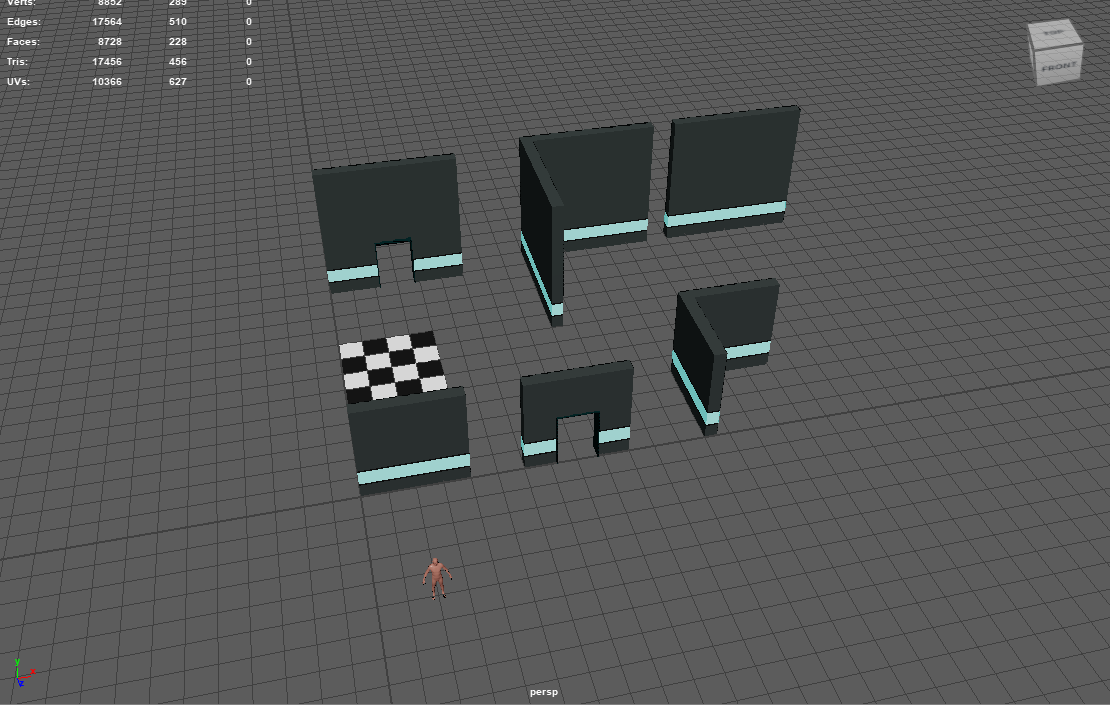
Task: Click the 17564 edge count value
Action: [x=107, y=22]
